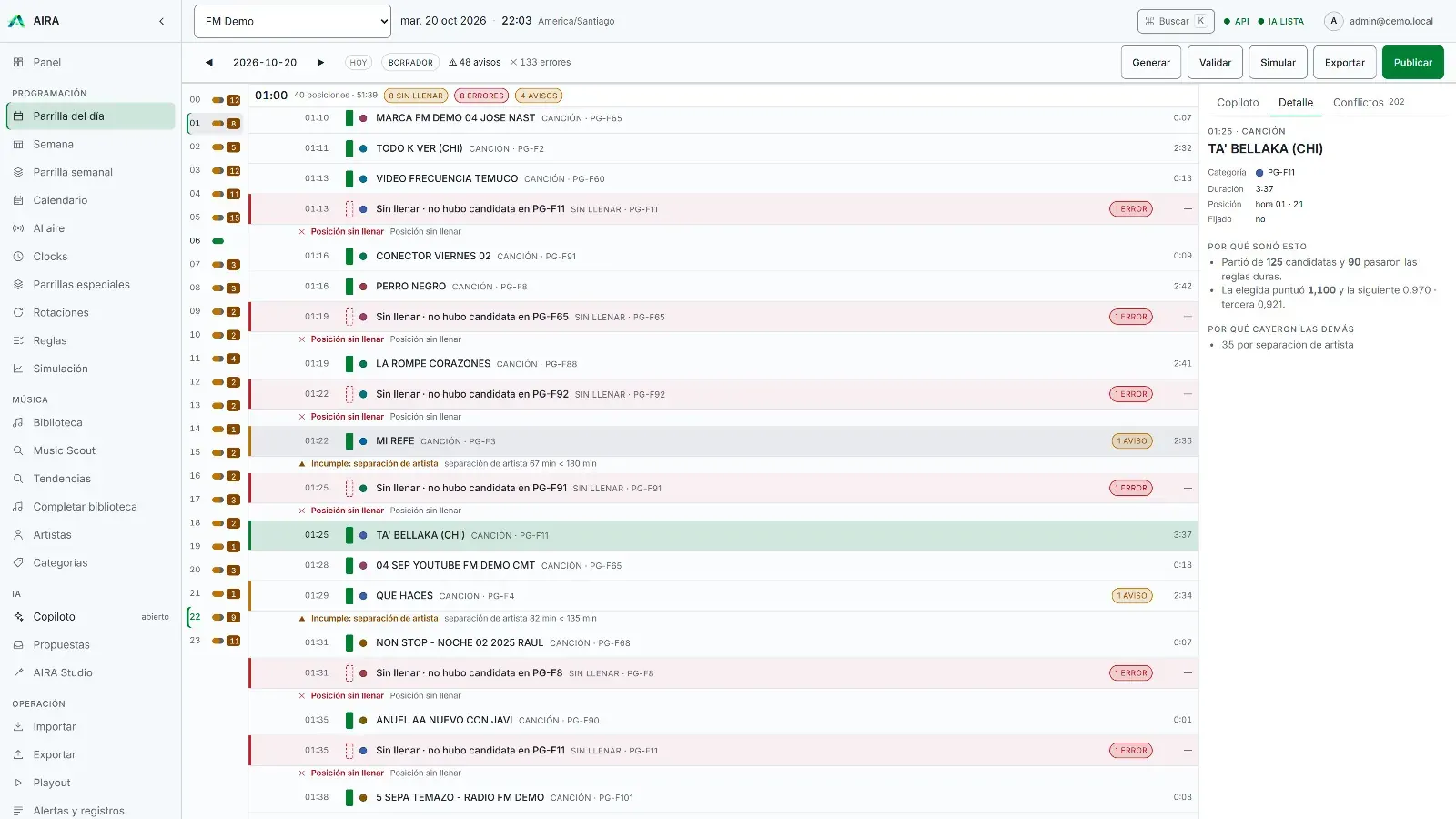1456x819 pixels.
Task: Open the Al aire broadcast icon
Action: [x=18, y=228]
